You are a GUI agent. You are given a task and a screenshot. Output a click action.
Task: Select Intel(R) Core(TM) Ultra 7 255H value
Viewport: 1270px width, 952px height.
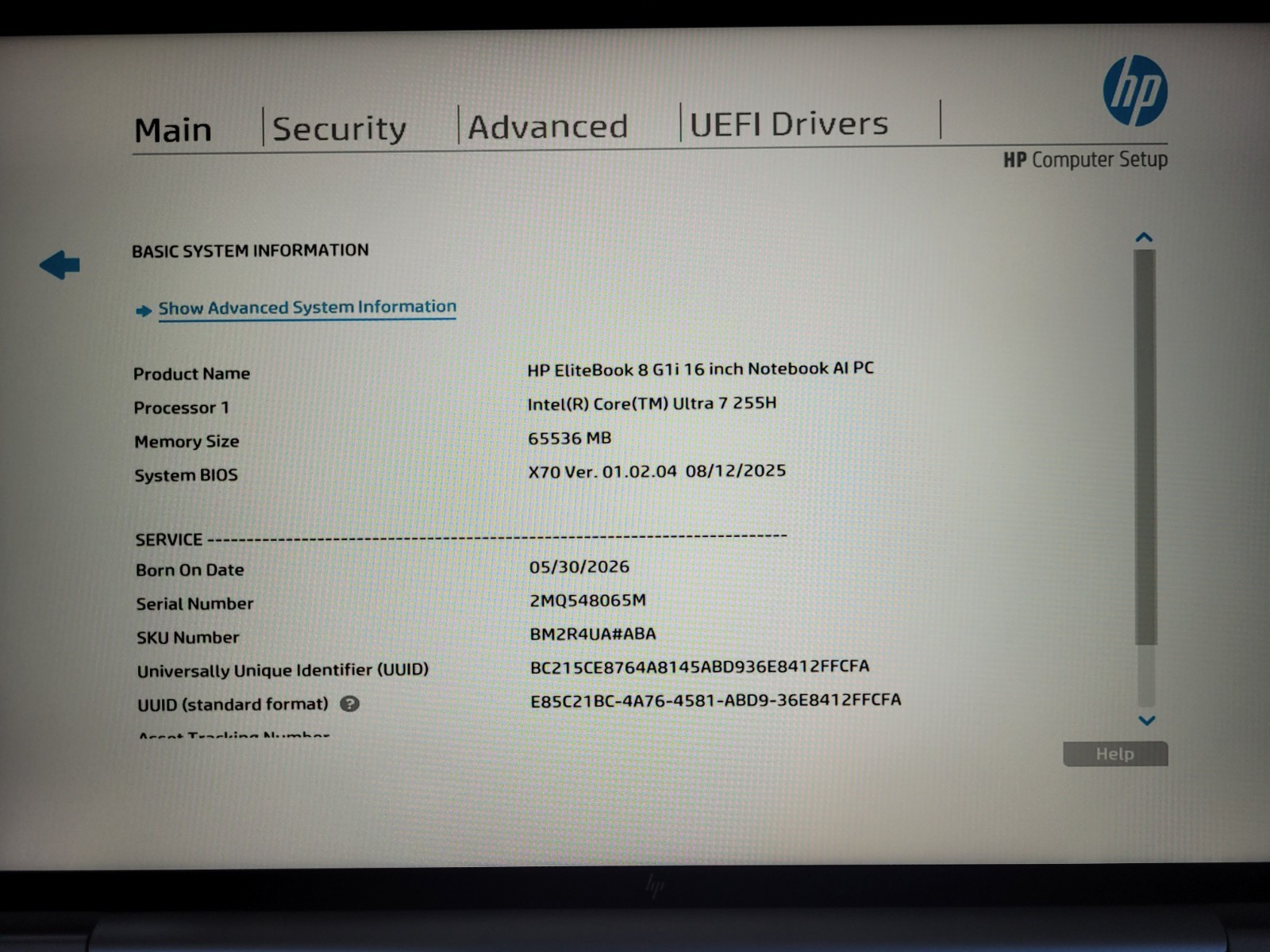pos(652,403)
